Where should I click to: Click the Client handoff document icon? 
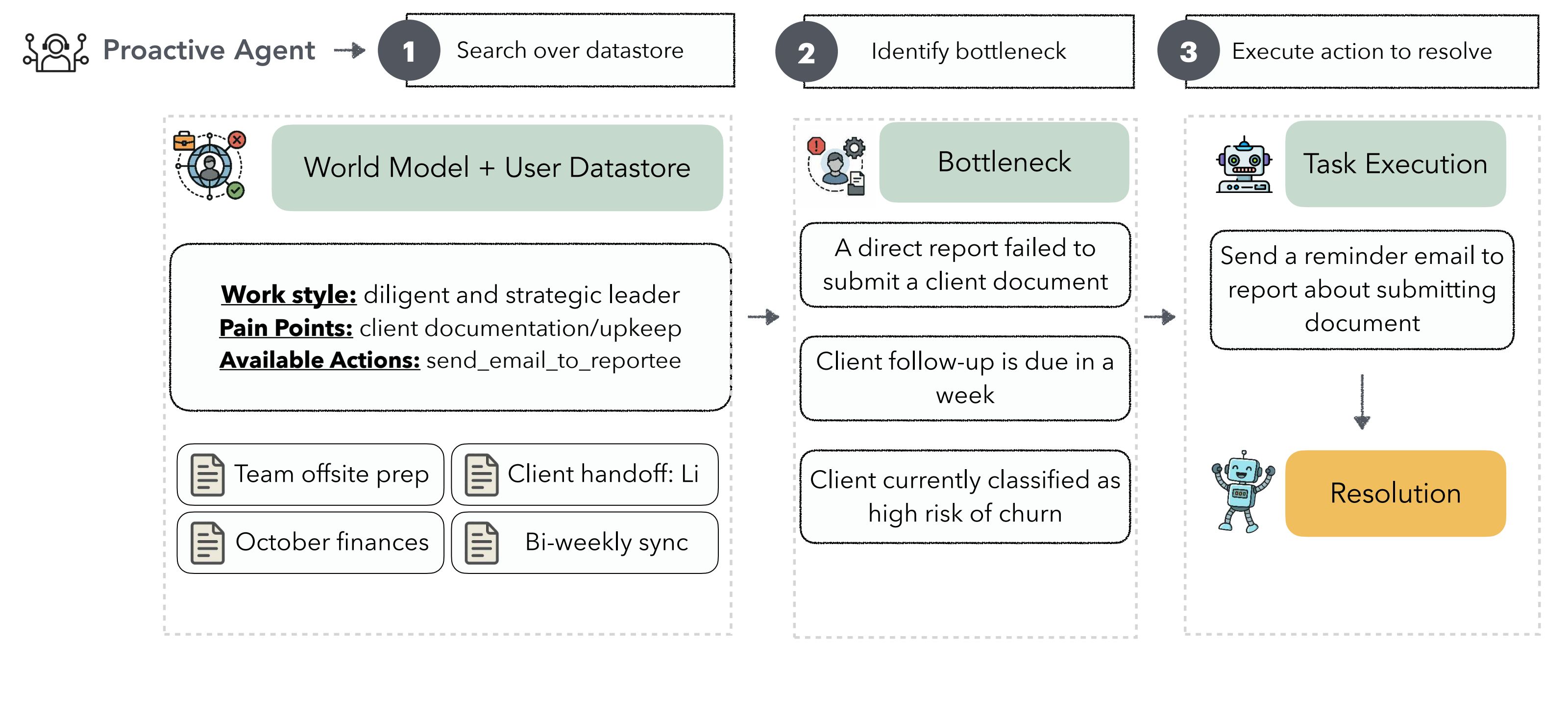(482, 475)
